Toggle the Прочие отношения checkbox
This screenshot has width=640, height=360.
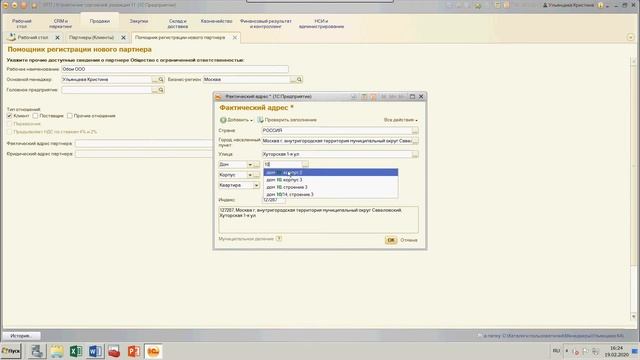coord(70,116)
